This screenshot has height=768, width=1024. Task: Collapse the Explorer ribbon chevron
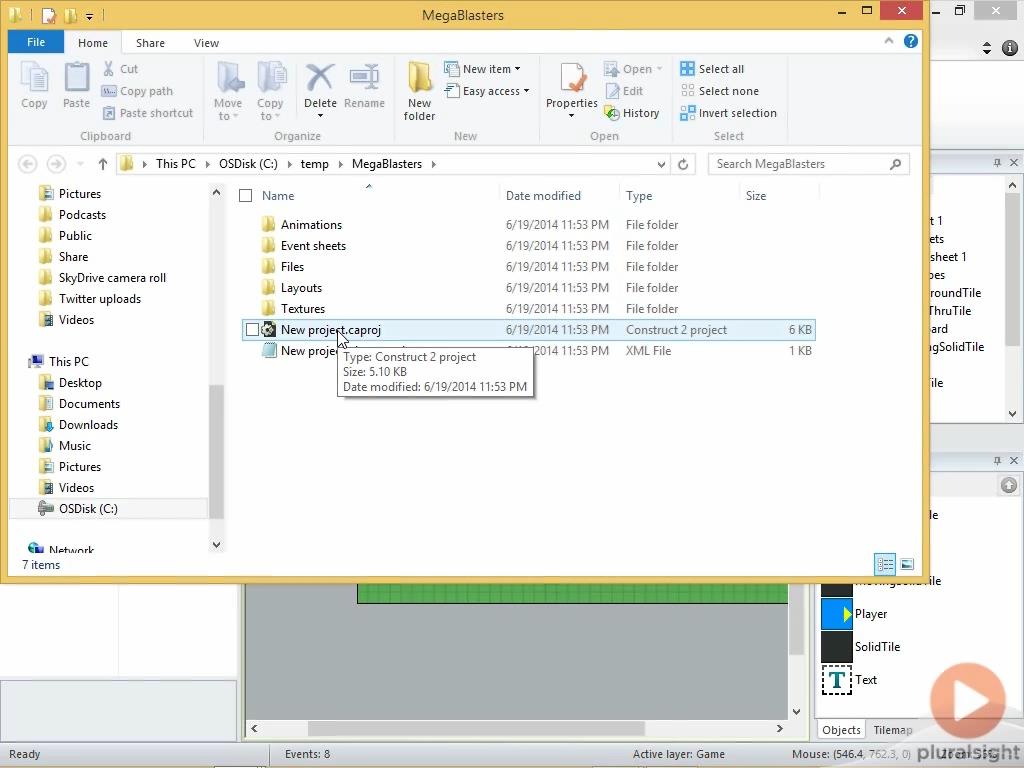[x=889, y=41]
